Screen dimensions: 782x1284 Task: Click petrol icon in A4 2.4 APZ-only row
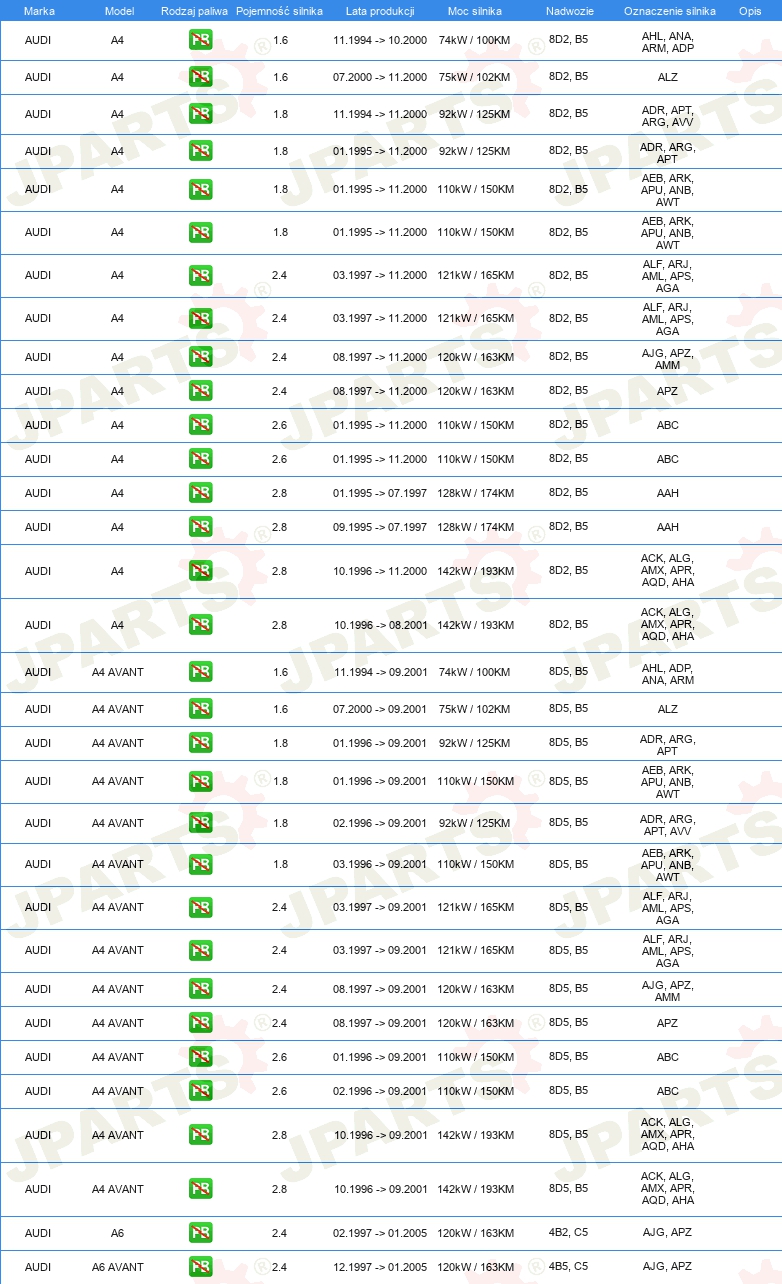pyautogui.click(x=200, y=390)
